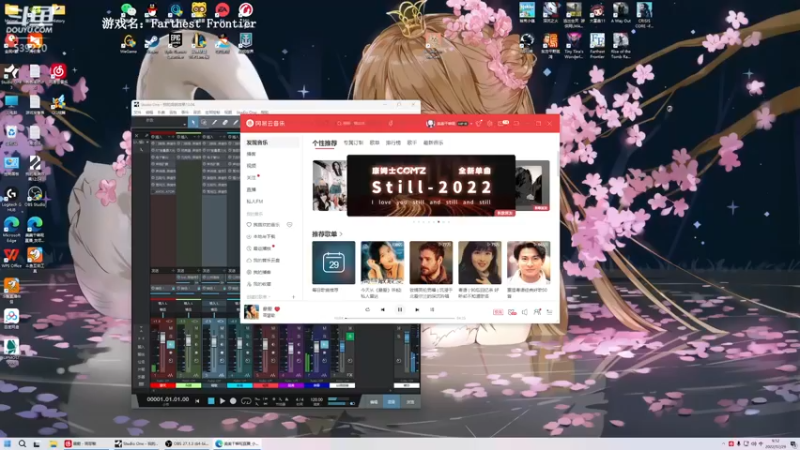800x450 pixels.
Task: Select the range tool in Studio One
Action: [x=204, y=122]
